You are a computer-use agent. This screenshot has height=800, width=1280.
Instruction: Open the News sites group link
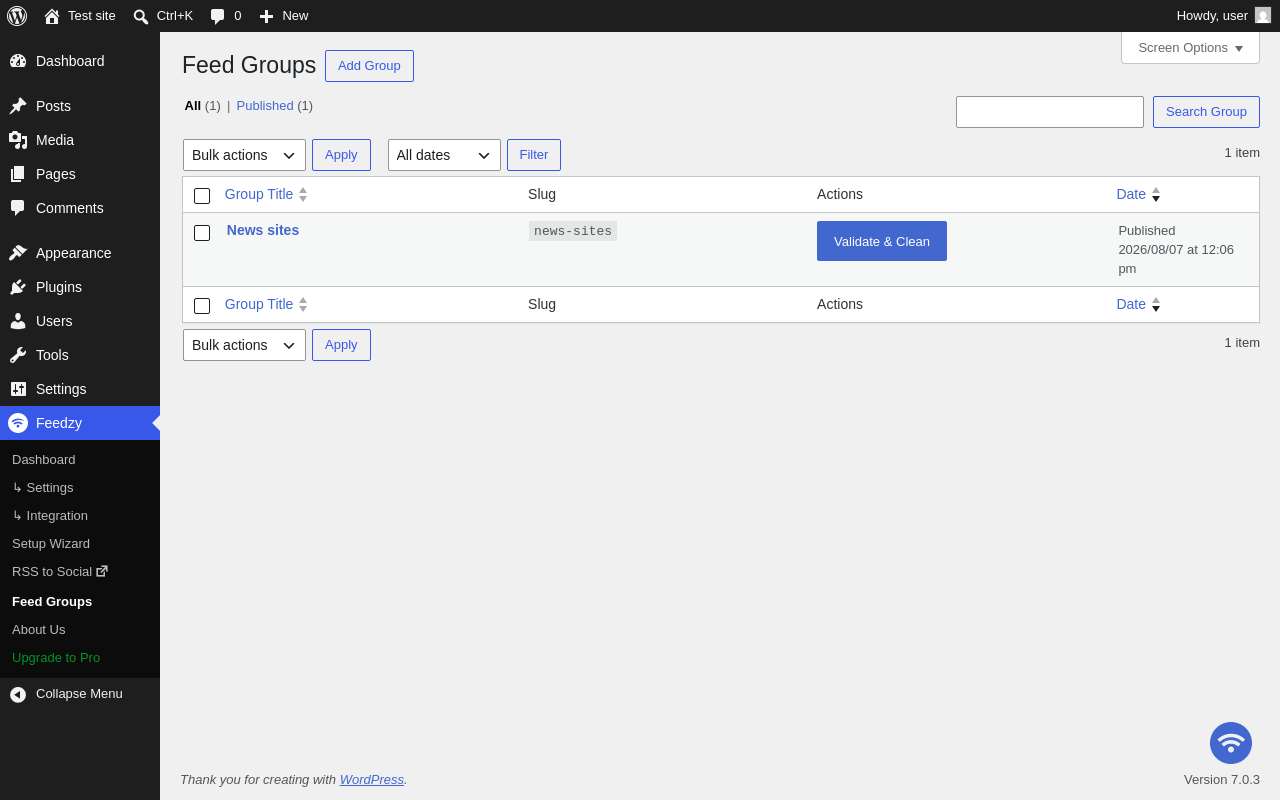263,230
